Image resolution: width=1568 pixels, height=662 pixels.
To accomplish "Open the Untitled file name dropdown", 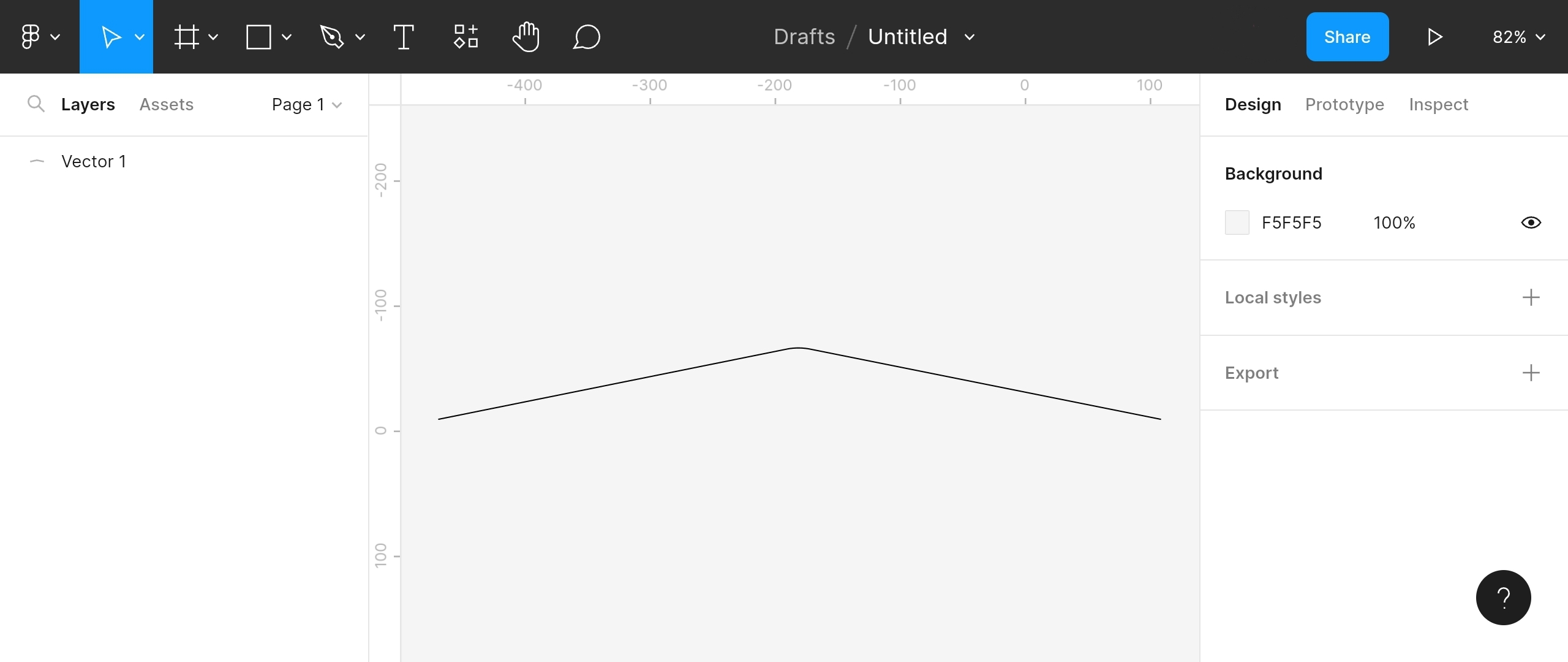I will [970, 37].
